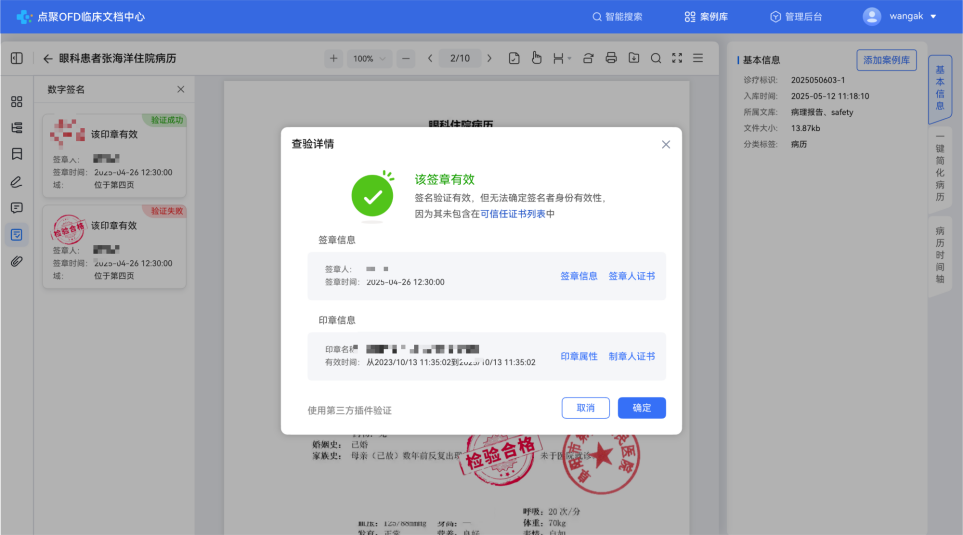Close the 查验详情 dialog

pos(666,144)
